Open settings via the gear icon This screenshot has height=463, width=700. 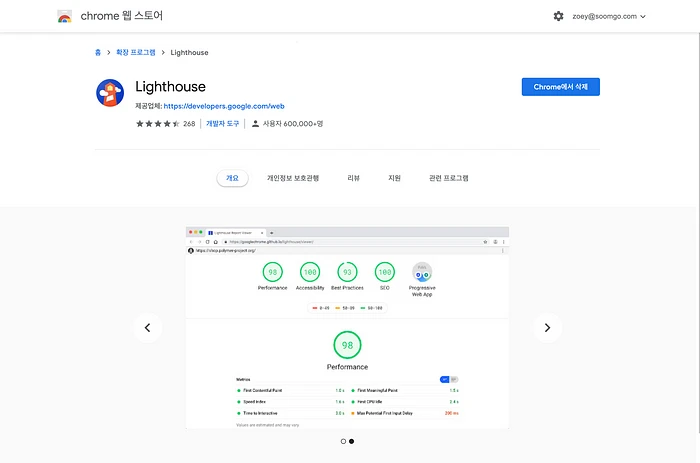pos(559,16)
